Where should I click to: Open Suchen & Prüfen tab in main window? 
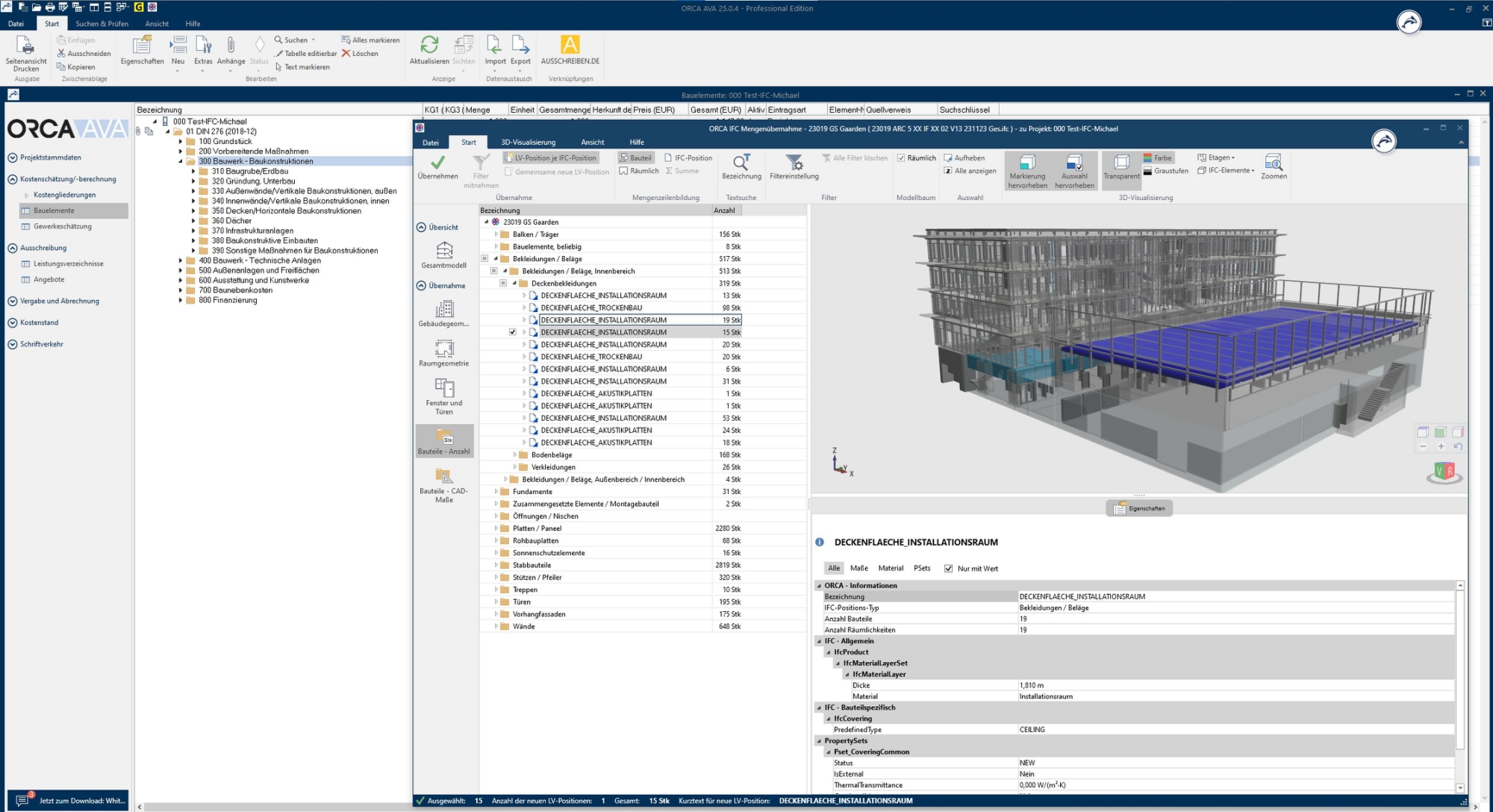[x=102, y=24]
